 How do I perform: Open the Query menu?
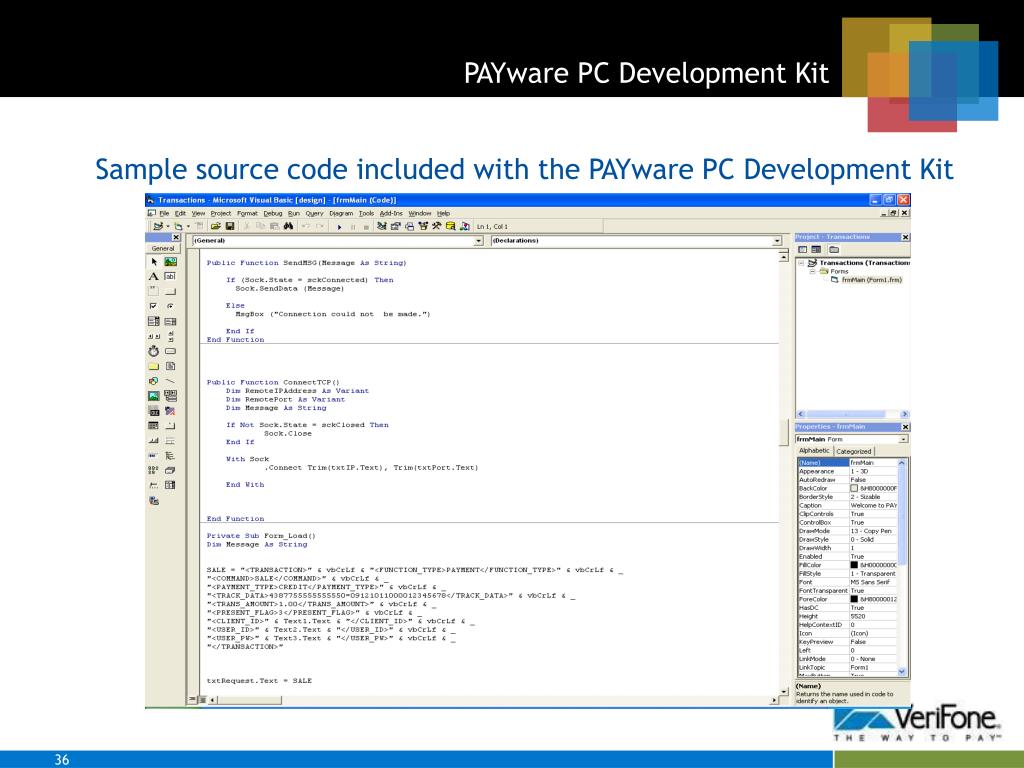click(x=314, y=214)
